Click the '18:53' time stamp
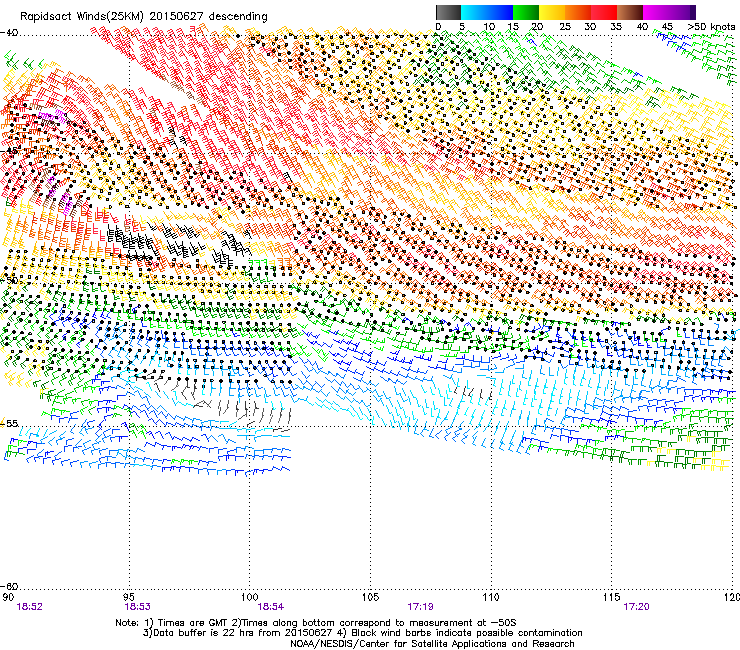740x650 pixels. (137, 607)
